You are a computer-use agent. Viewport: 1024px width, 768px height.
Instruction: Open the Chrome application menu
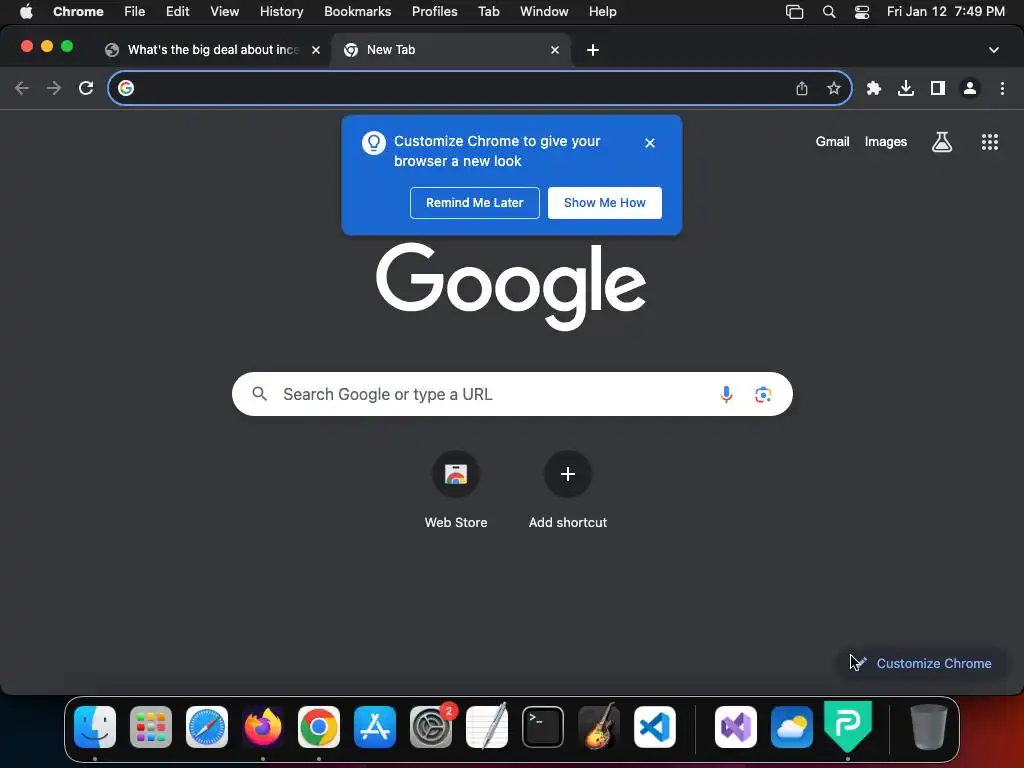pyautogui.click(x=78, y=12)
